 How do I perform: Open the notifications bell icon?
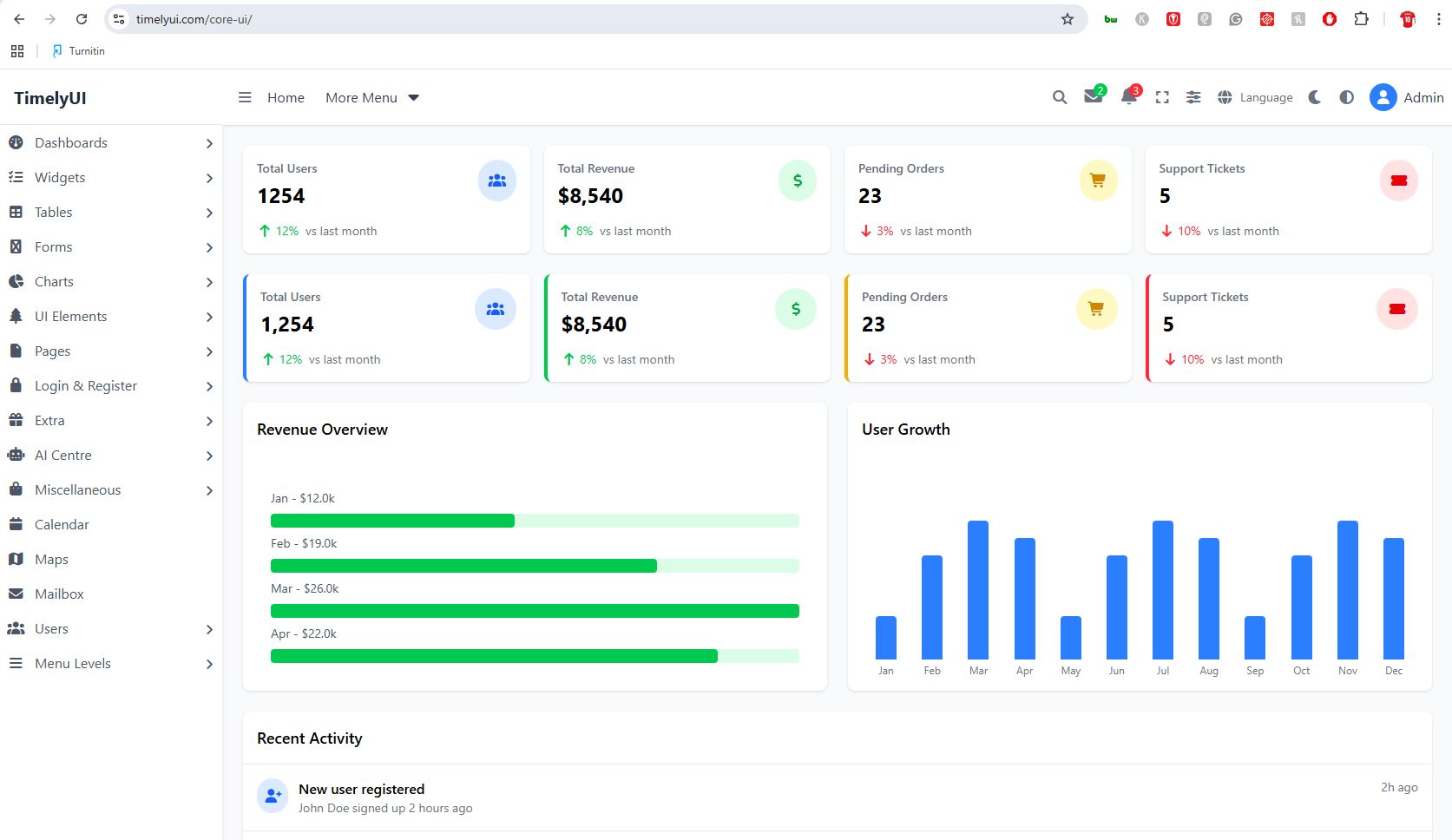(1129, 96)
